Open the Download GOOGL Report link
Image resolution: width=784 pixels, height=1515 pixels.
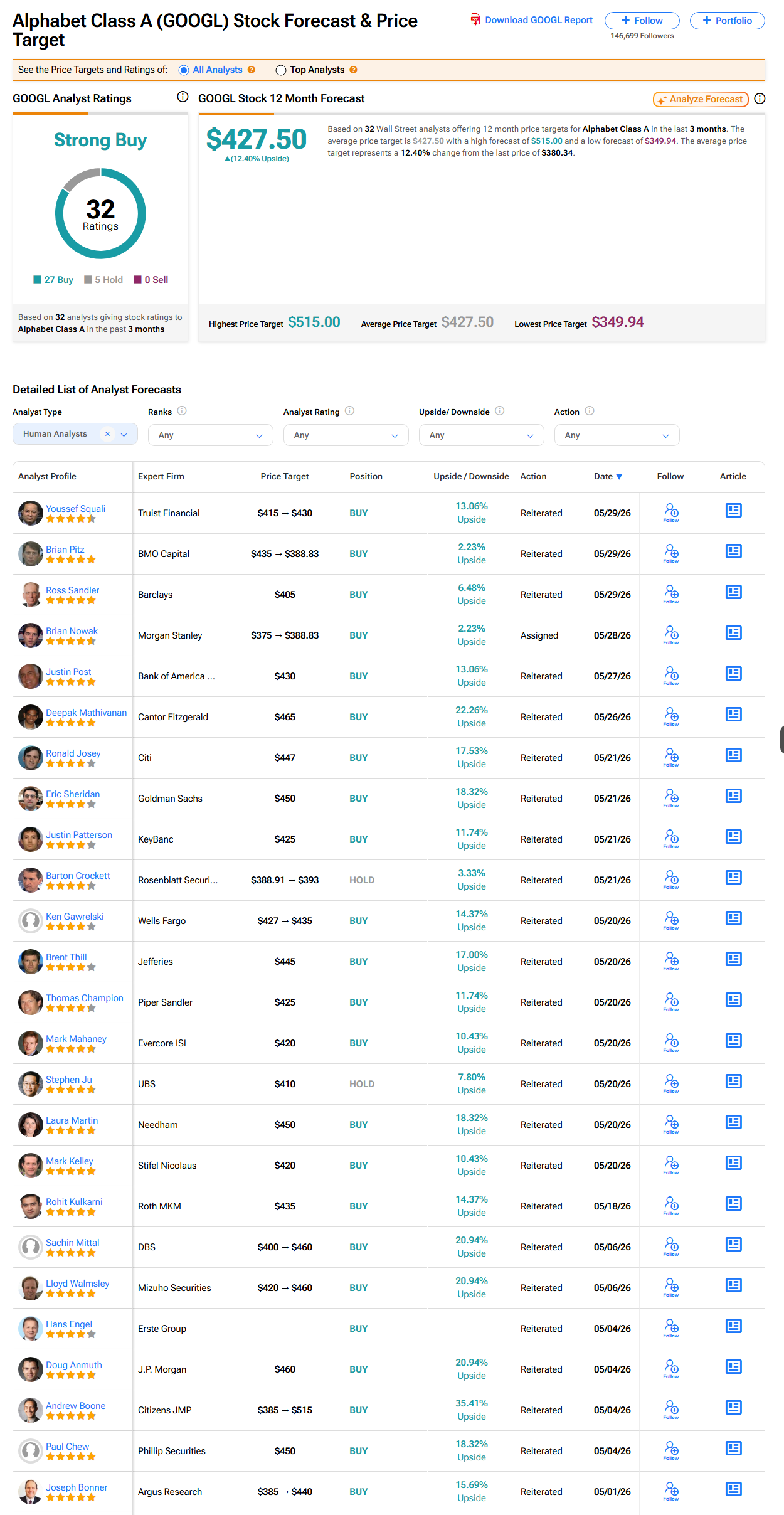539,20
